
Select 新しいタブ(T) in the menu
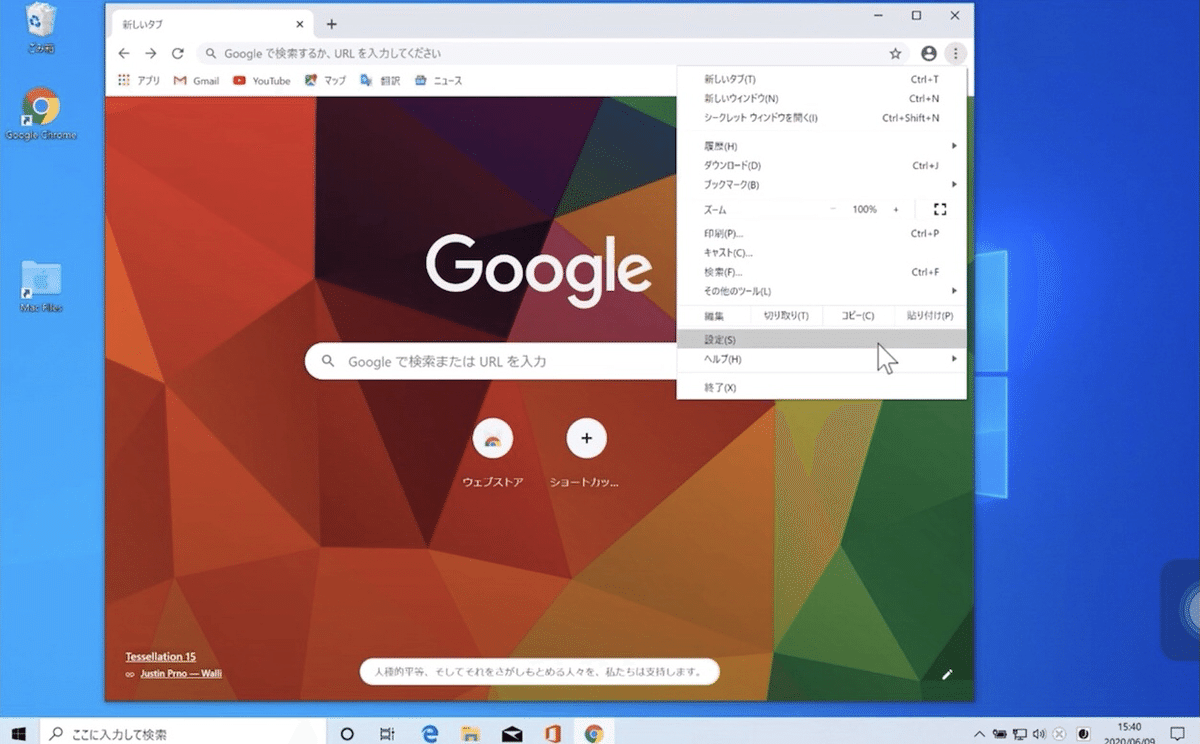pos(821,79)
